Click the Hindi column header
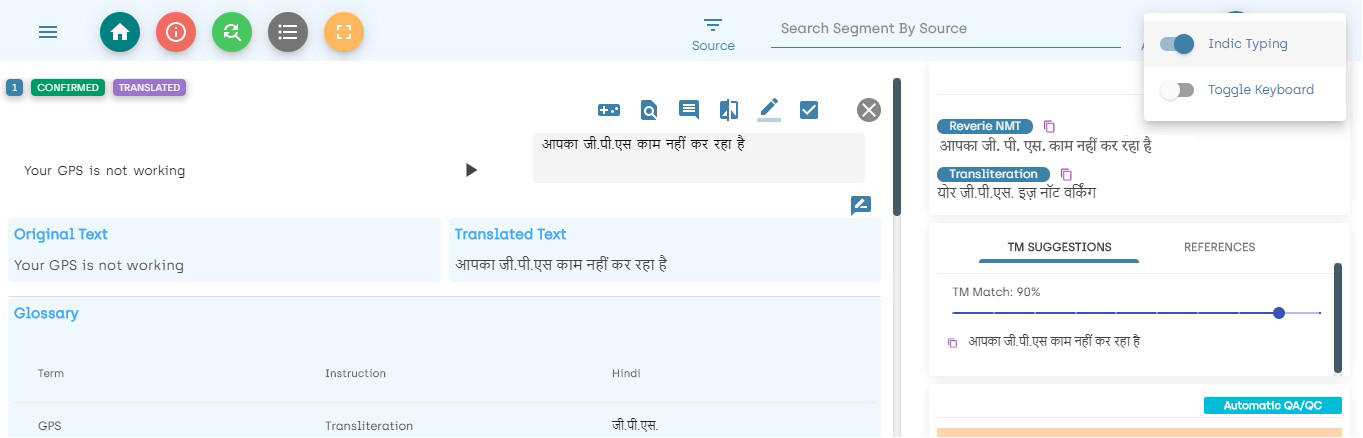 click(x=626, y=374)
